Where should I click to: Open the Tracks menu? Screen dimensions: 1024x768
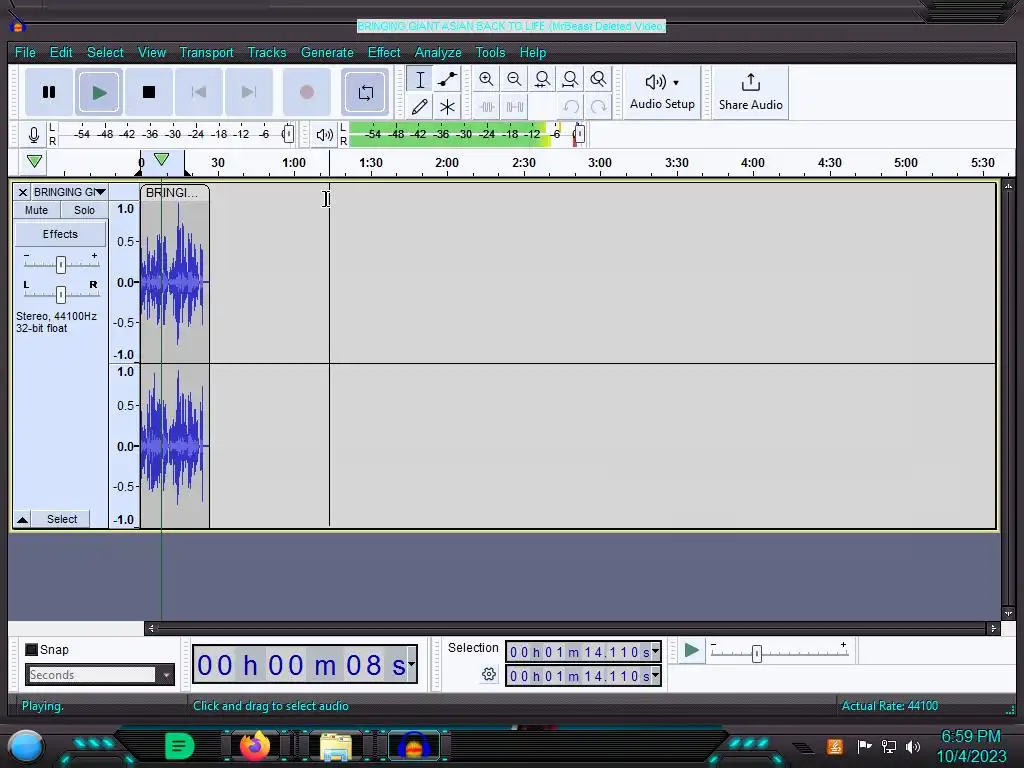tap(266, 52)
